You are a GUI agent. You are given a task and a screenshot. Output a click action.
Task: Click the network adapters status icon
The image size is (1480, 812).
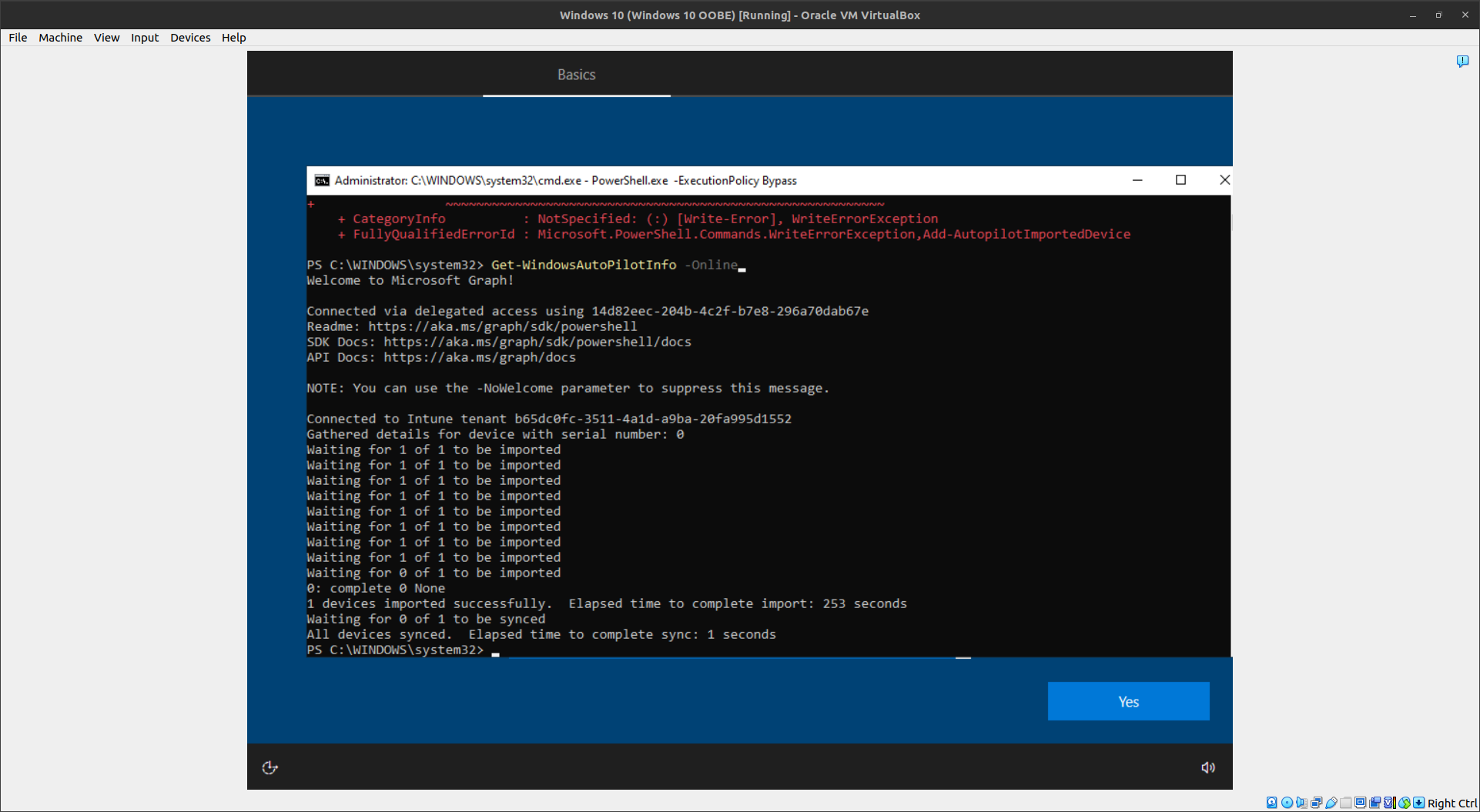1317,803
